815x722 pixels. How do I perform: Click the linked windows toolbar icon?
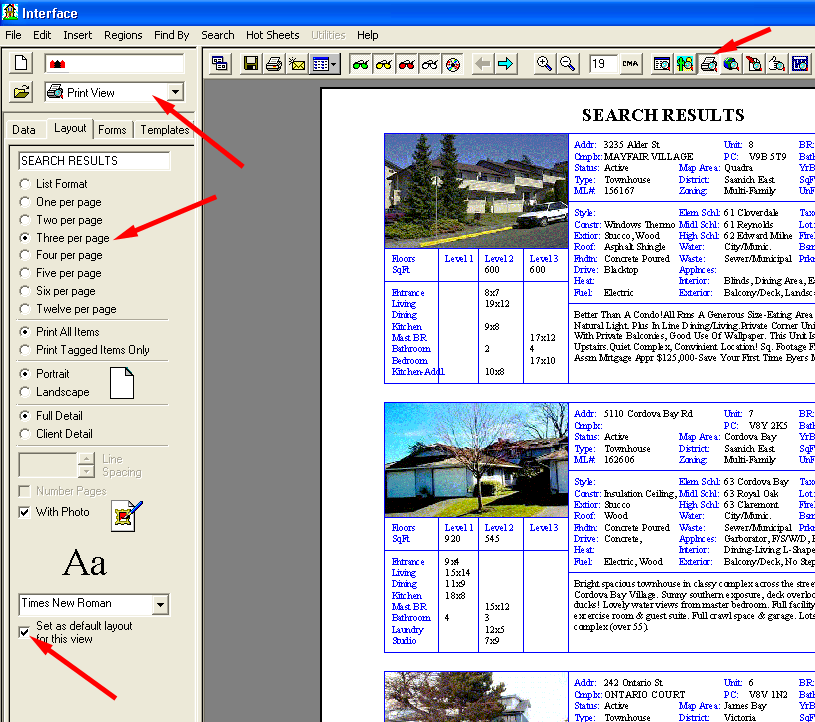tap(220, 64)
